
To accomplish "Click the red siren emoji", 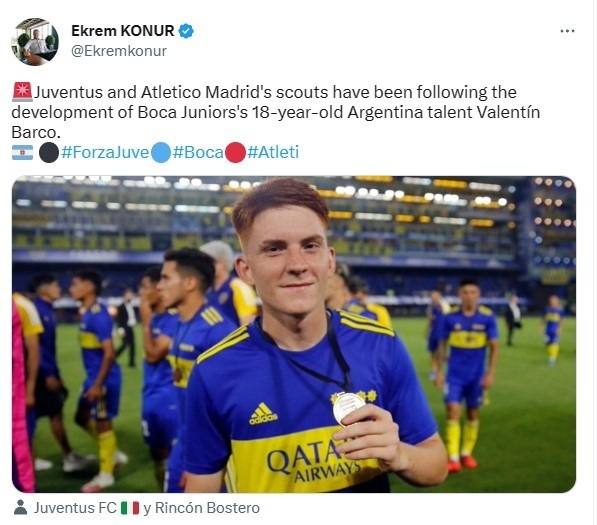I will [22, 92].
